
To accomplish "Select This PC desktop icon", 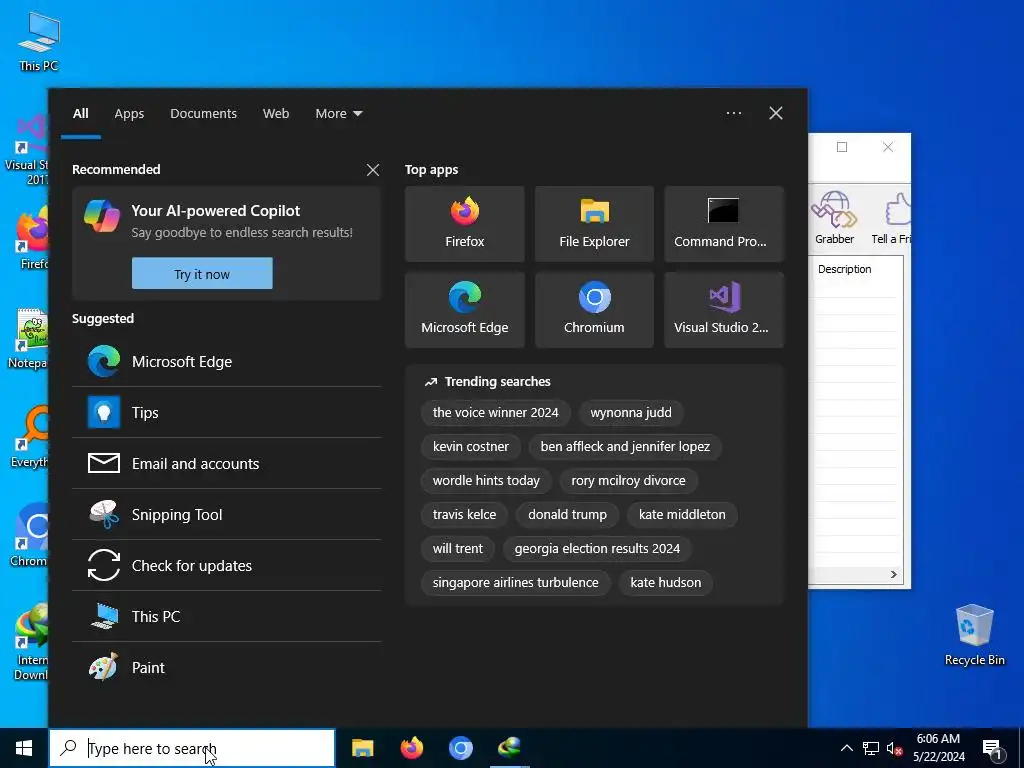I will point(39,42).
